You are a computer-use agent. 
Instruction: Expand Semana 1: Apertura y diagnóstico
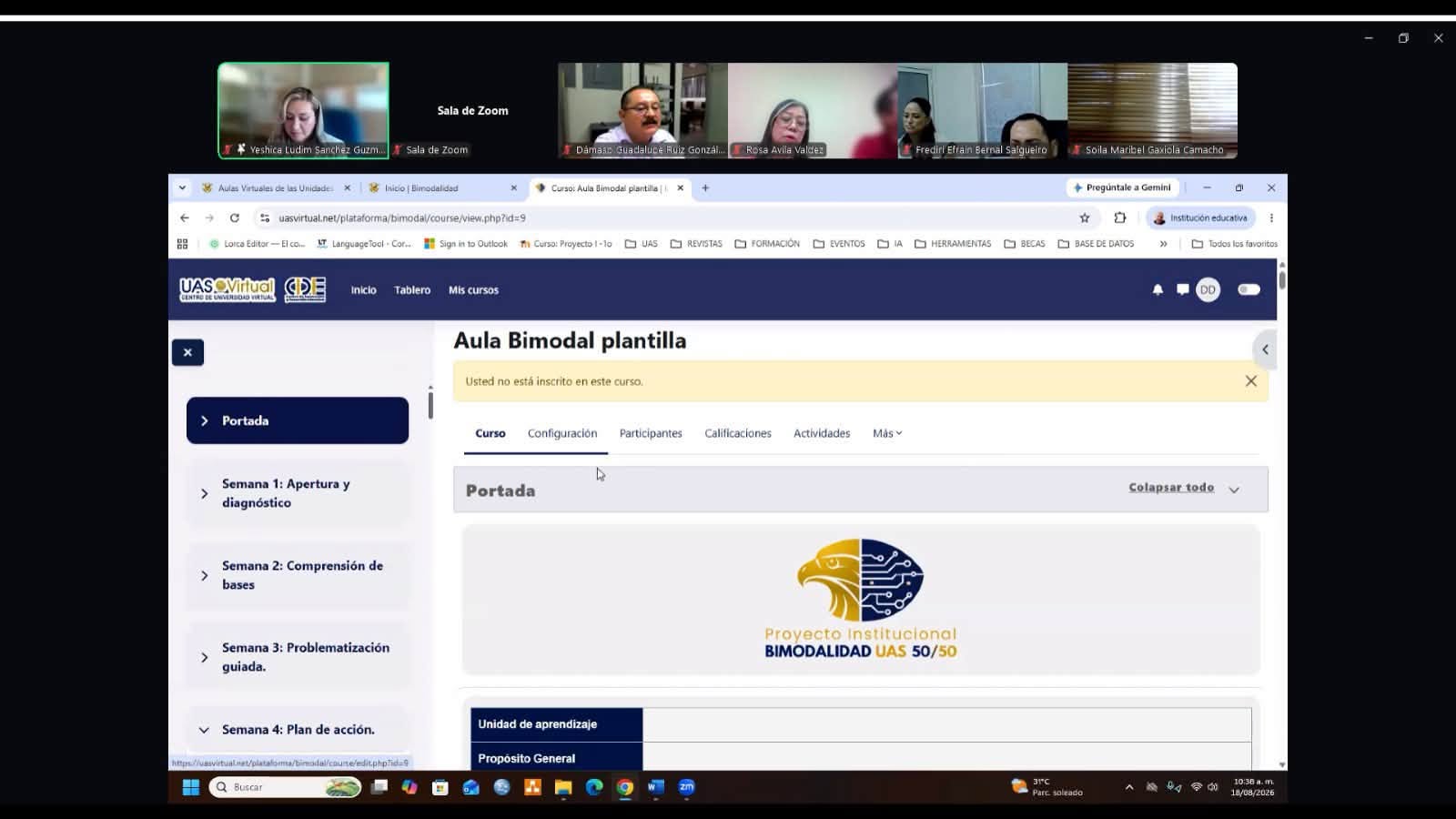pos(298,493)
